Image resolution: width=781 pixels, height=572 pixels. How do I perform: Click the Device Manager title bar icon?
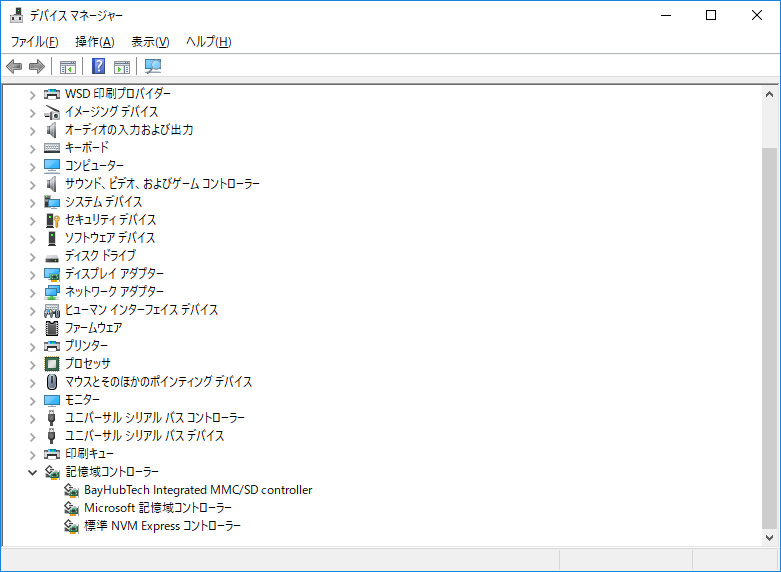[16, 15]
